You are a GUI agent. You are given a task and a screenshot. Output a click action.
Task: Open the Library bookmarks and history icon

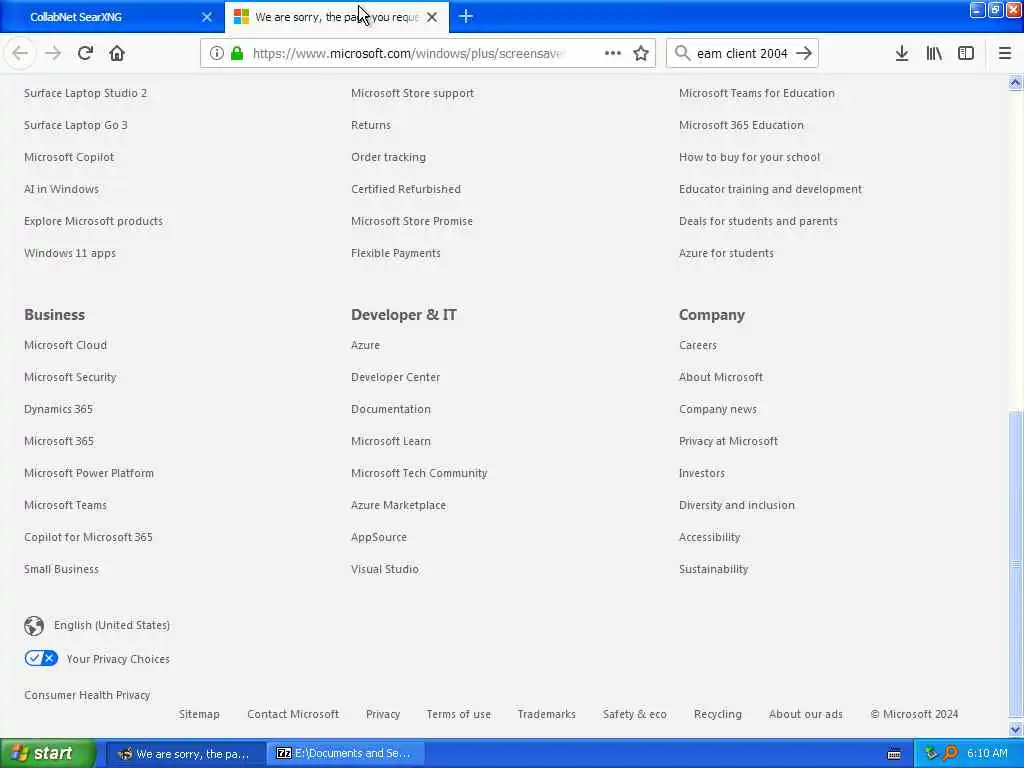(934, 54)
